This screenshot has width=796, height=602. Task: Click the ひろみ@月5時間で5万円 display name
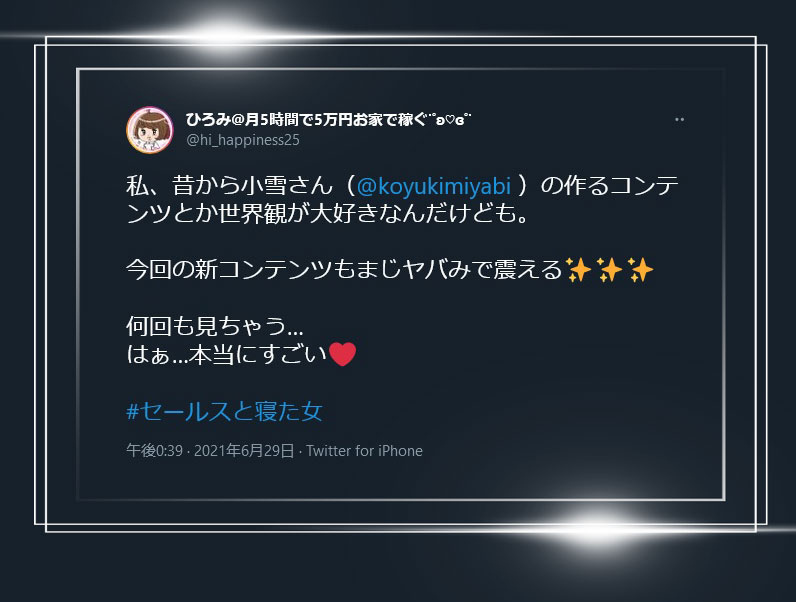306,120
